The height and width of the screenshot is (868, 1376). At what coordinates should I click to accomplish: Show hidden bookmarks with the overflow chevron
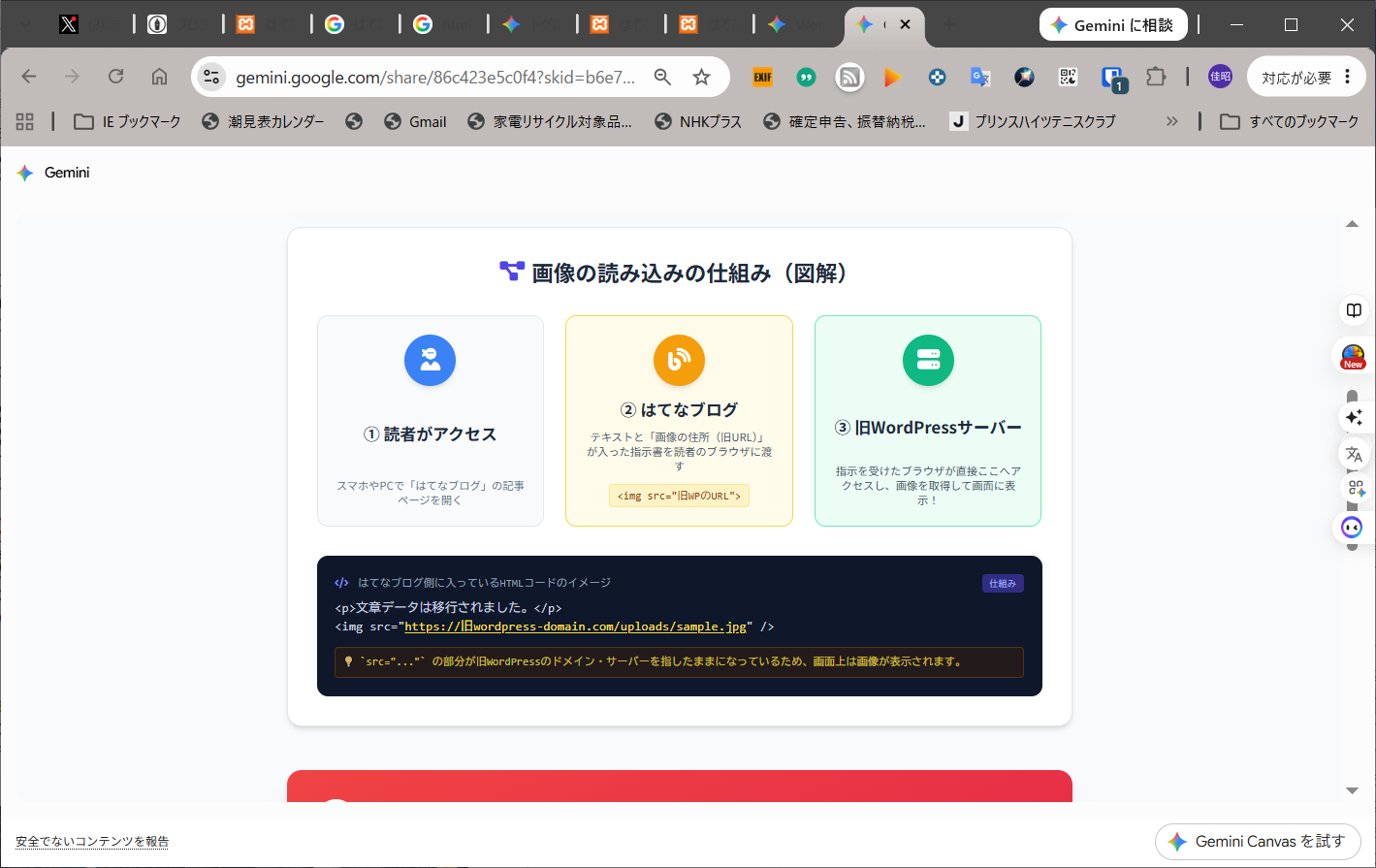1172,121
